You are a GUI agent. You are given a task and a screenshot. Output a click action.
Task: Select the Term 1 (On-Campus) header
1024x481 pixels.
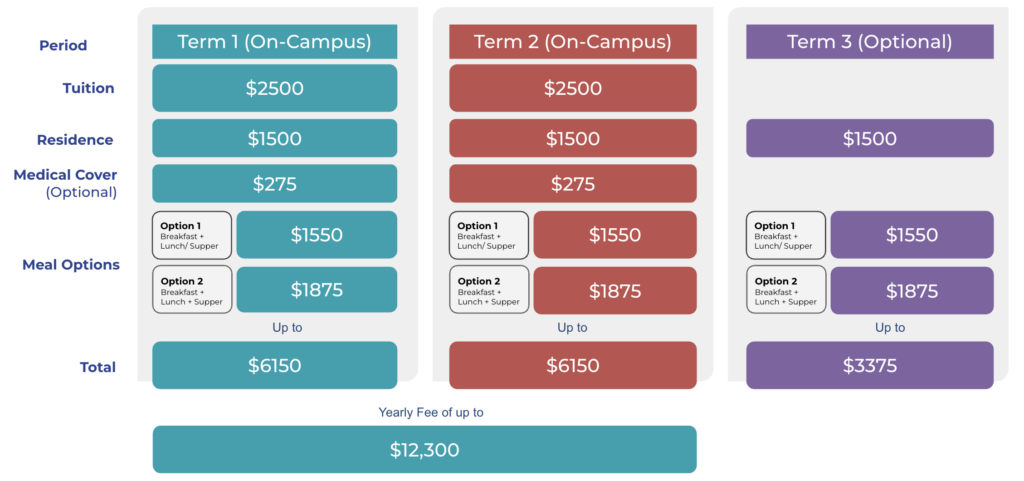[274, 42]
